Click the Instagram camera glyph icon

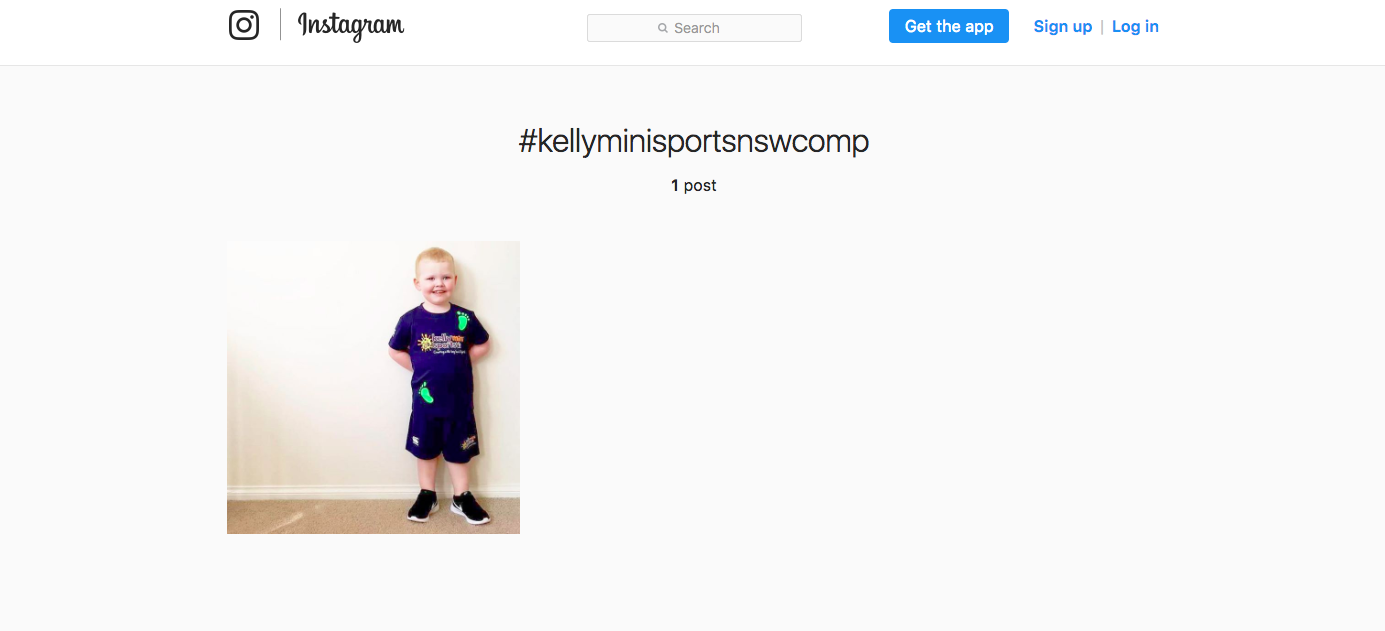pos(244,25)
